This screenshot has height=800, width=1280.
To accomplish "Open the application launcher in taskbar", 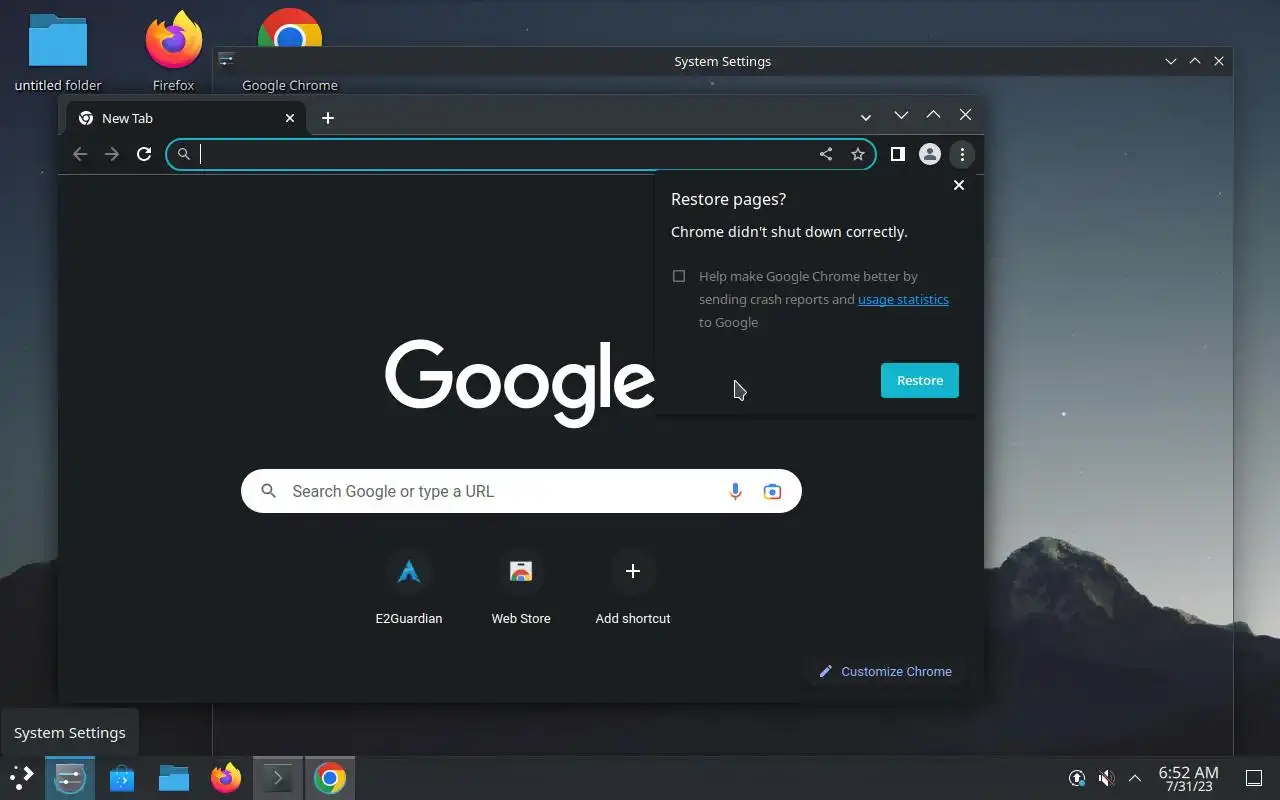I will click(22, 777).
